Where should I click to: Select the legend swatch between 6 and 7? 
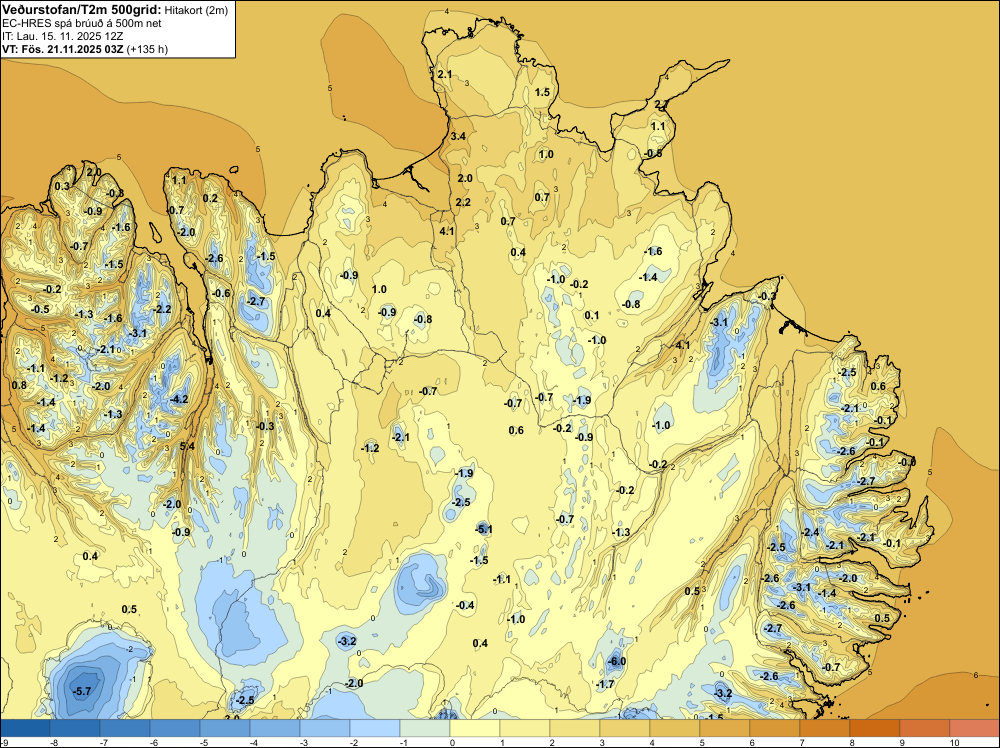(x=775, y=728)
